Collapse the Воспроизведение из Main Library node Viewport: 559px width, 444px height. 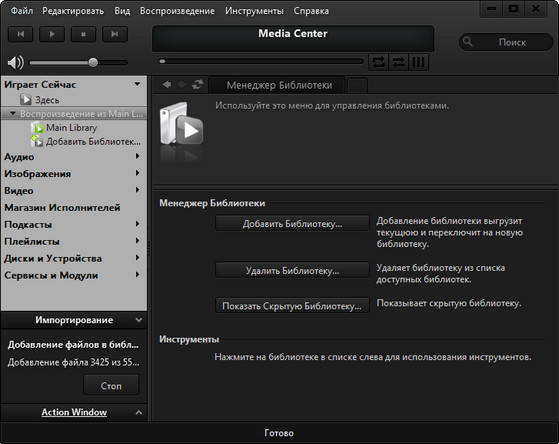point(13,113)
